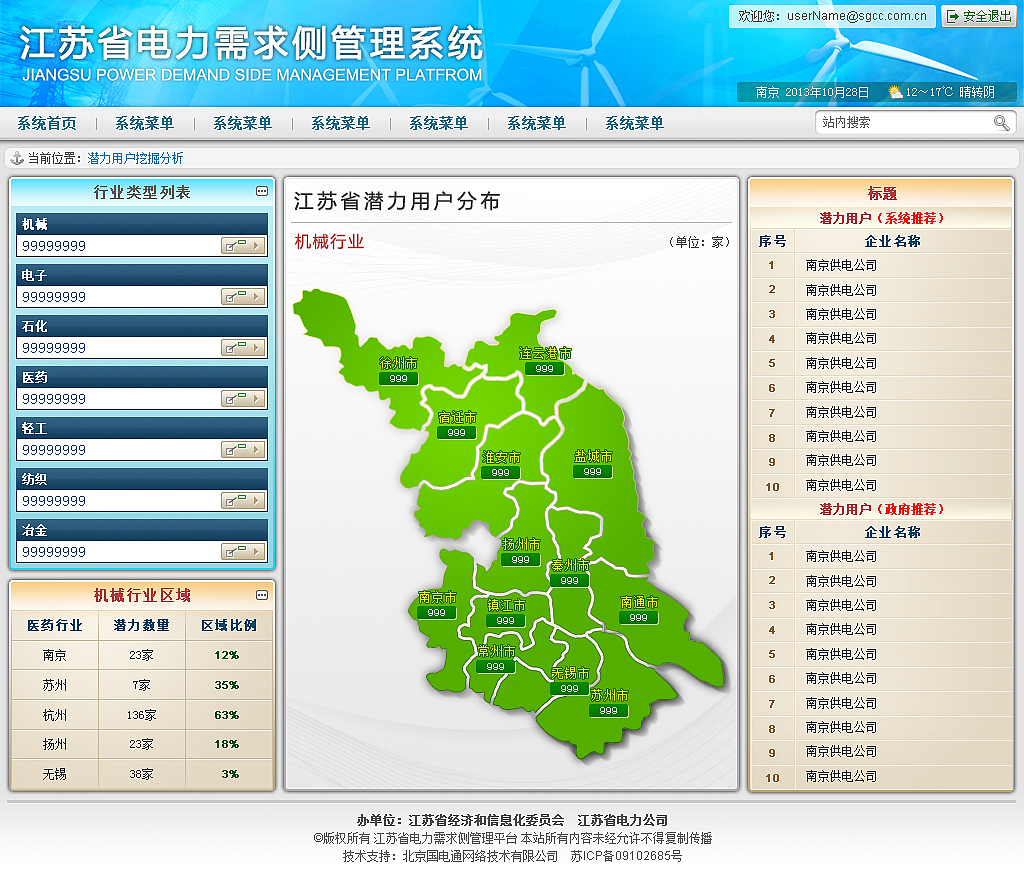1024x876 pixels.
Task: Open the 机械 industry detail arrow icon
Action: click(x=243, y=244)
